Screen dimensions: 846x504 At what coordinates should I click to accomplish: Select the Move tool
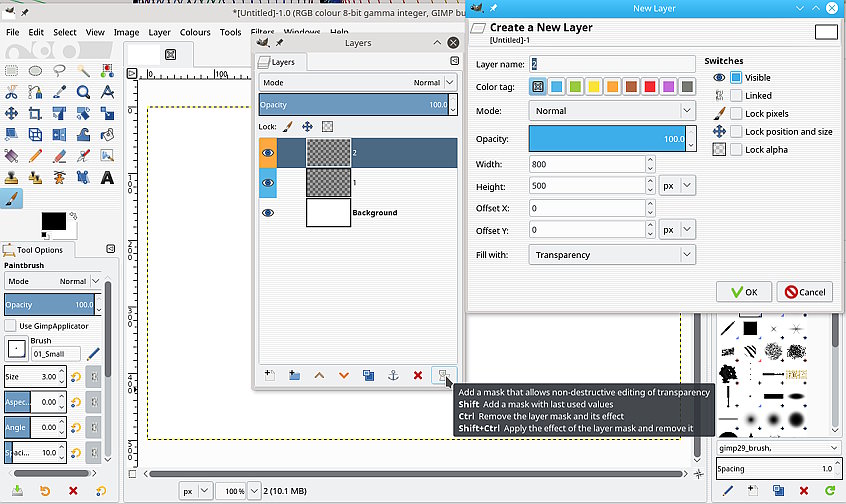click(11, 113)
